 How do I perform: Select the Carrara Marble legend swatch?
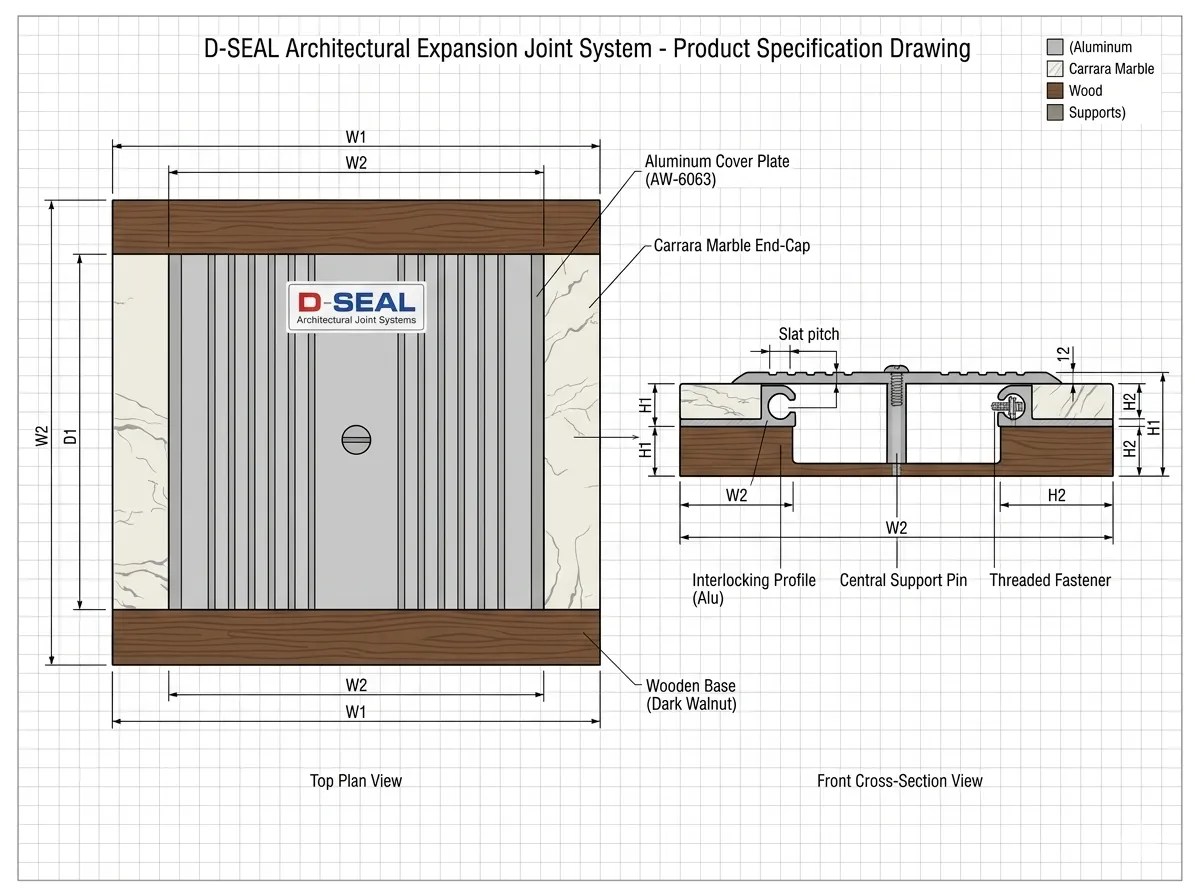1055,69
